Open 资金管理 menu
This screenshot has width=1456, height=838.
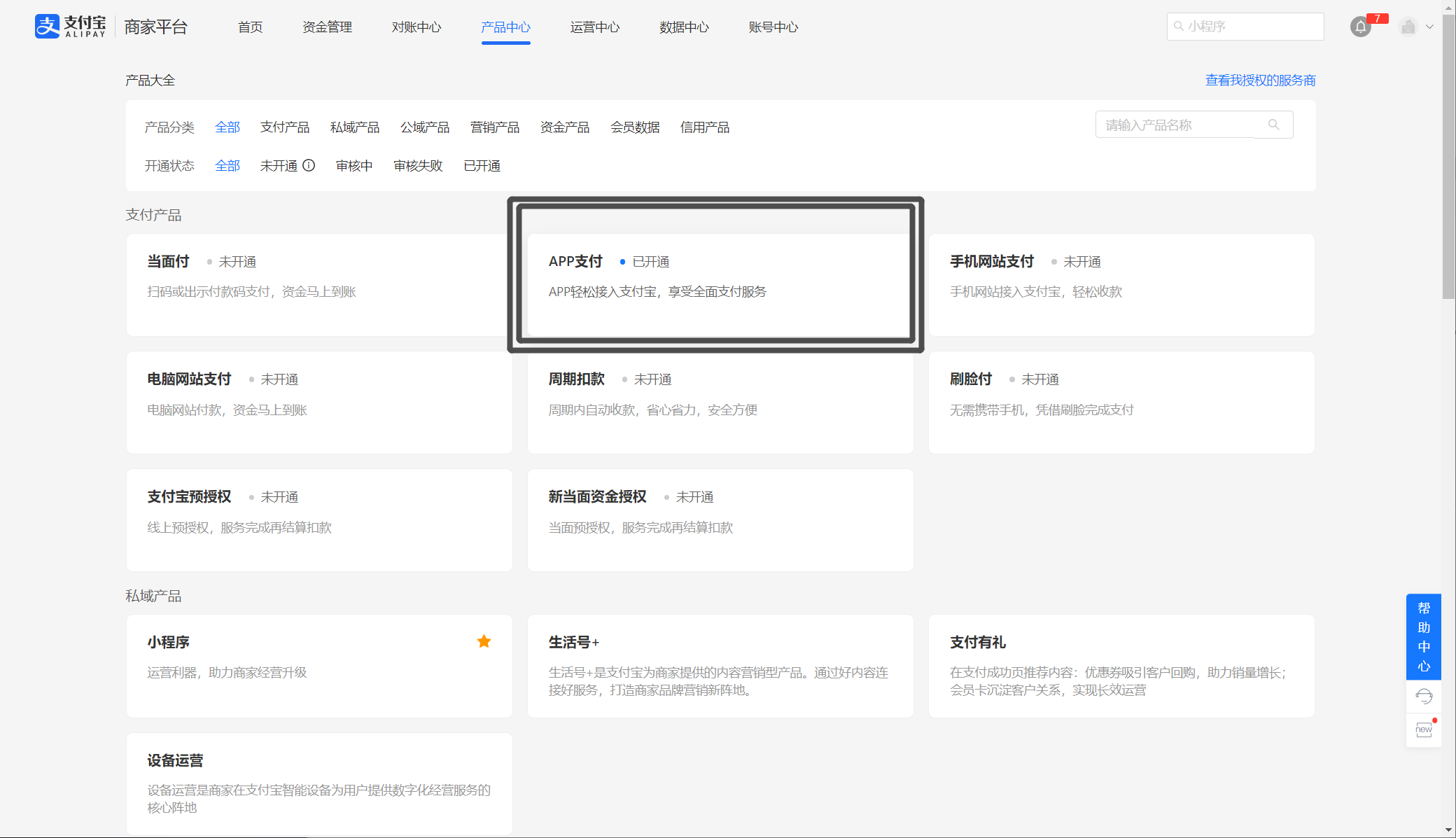click(327, 27)
